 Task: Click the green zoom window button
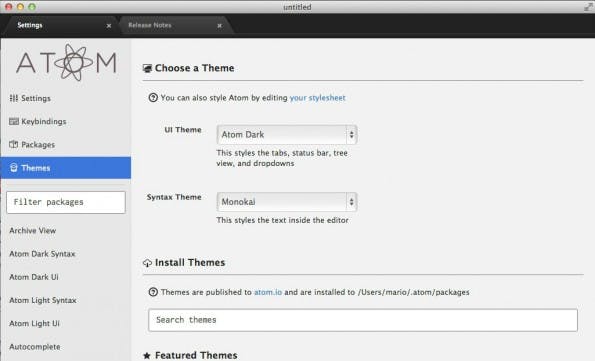[x=32, y=7]
